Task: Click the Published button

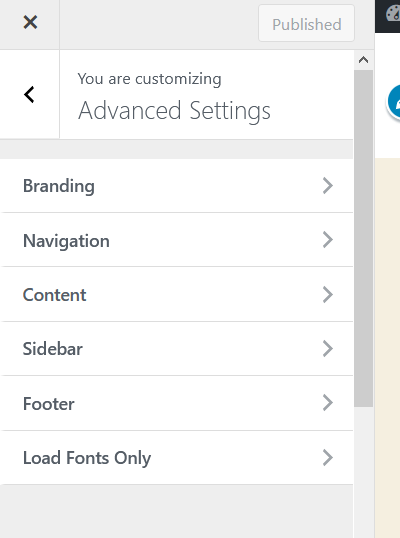Action: pos(306,23)
